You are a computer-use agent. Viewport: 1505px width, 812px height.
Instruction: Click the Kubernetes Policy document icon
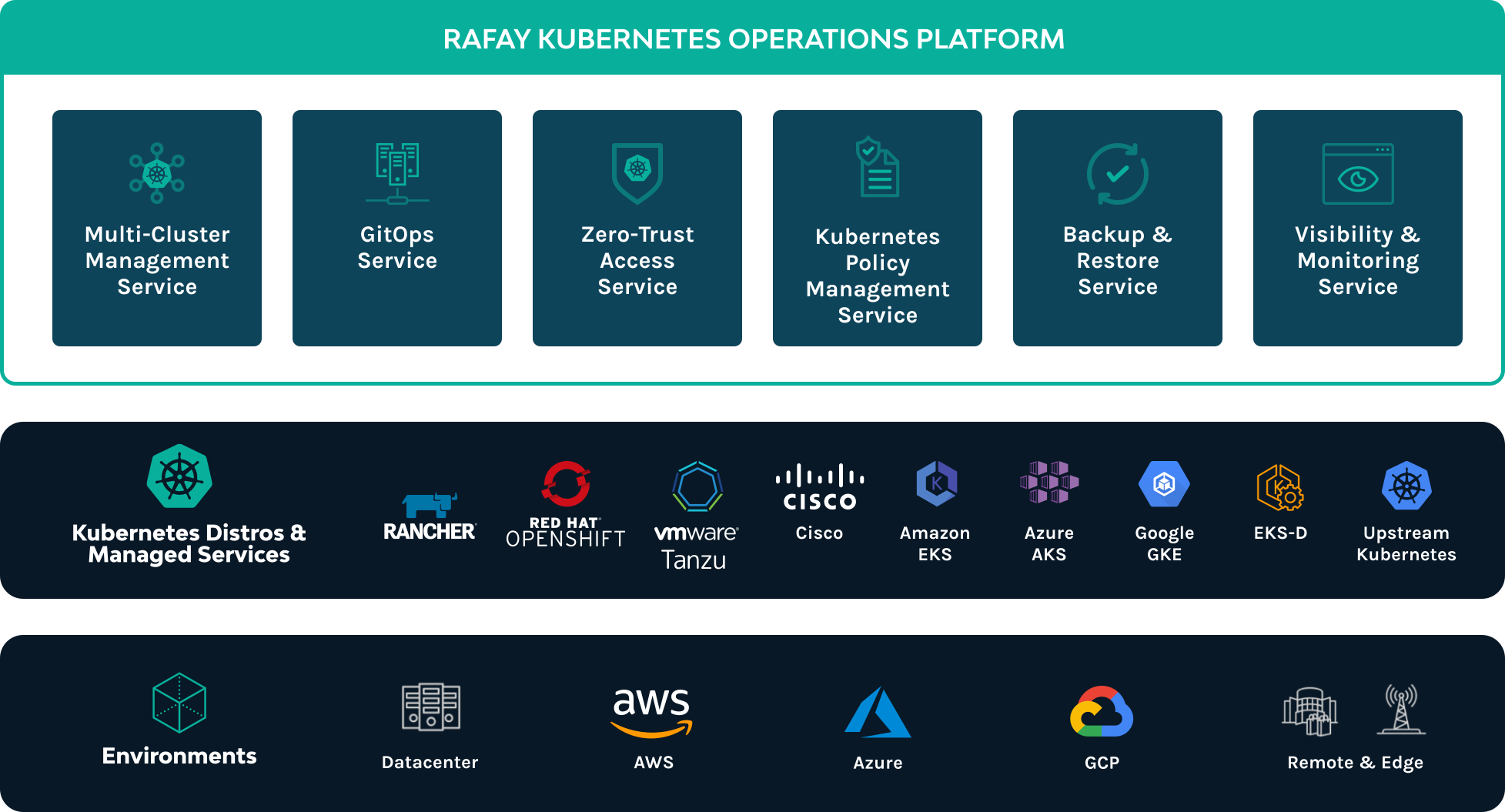[878, 167]
